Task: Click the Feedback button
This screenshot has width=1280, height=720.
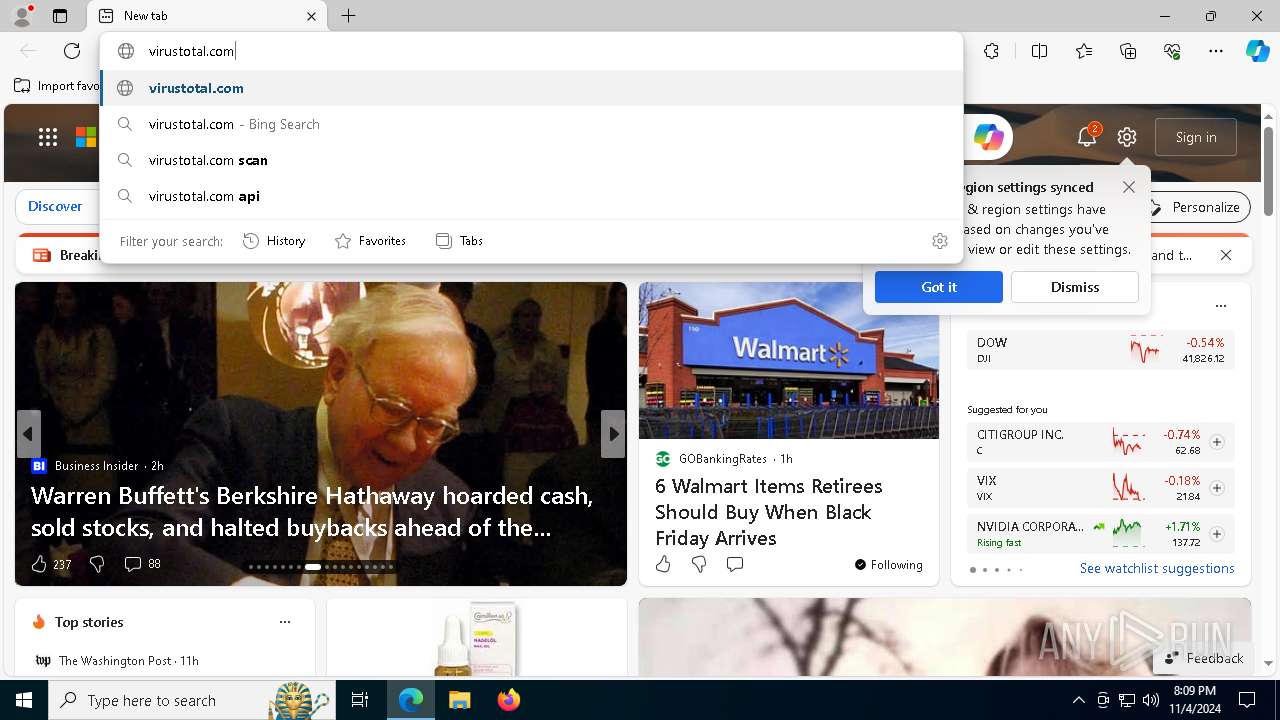Action: coord(1203,658)
